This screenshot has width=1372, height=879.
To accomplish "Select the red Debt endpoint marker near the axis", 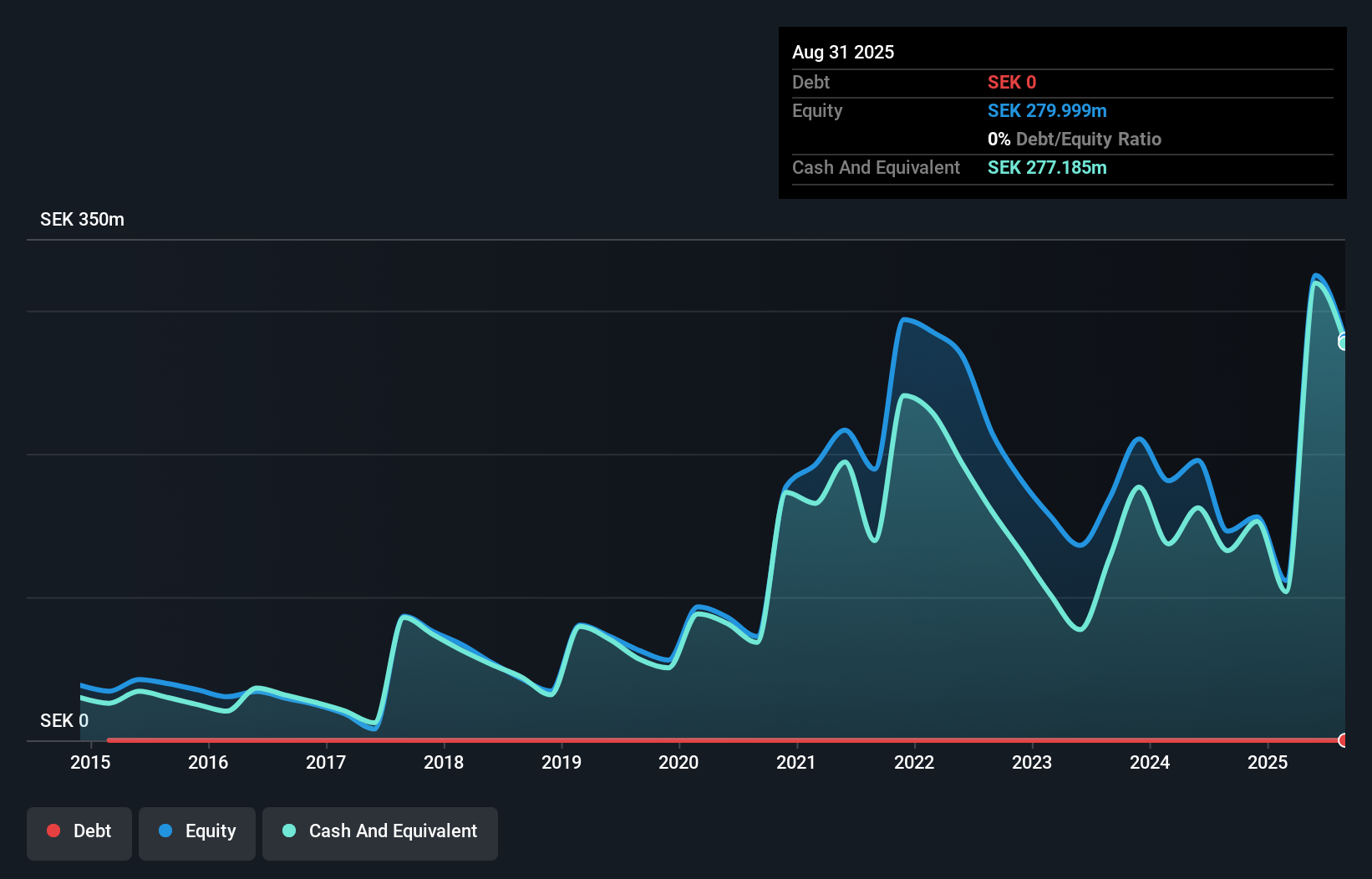I will tap(1343, 740).
